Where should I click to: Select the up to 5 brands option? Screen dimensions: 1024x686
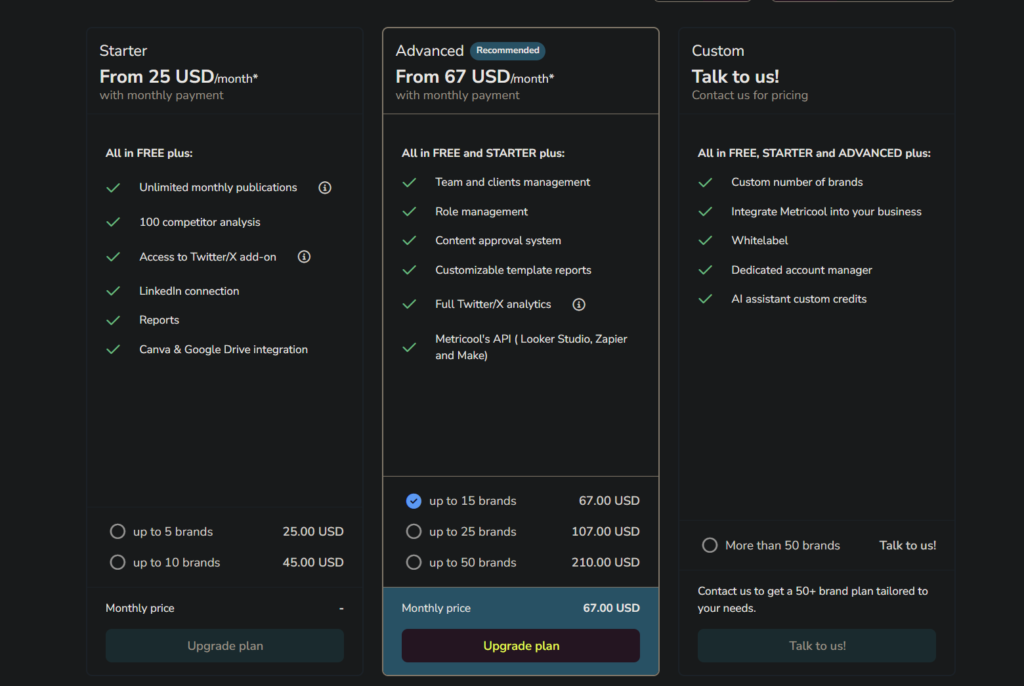point(118,532)
